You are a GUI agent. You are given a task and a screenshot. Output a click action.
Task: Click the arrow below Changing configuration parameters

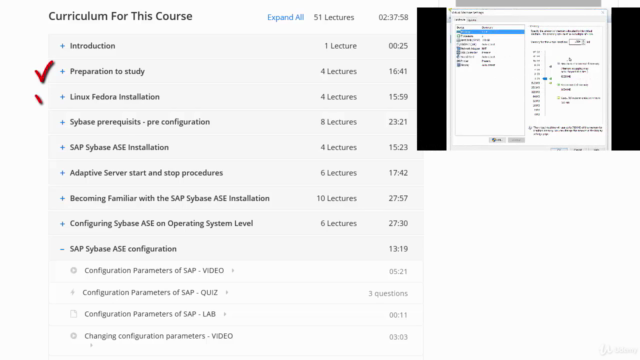click(91, 345)
